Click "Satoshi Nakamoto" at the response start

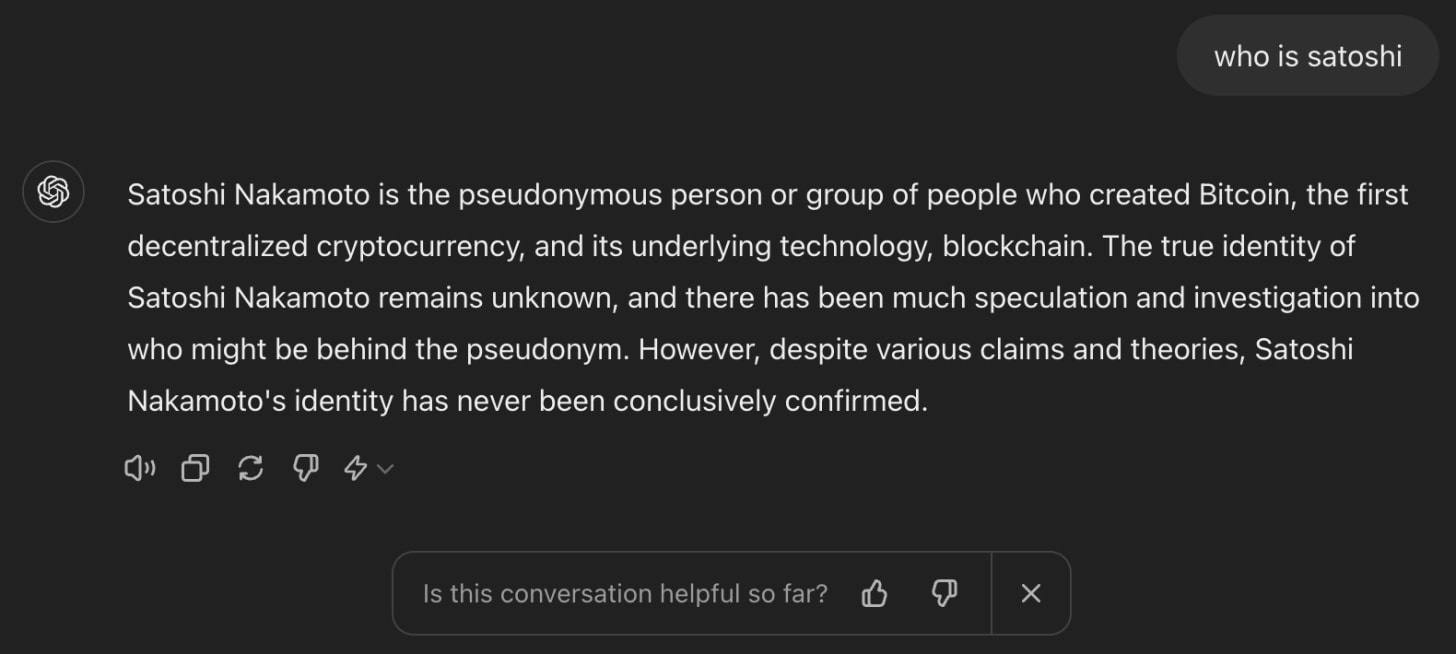(248, 194)
